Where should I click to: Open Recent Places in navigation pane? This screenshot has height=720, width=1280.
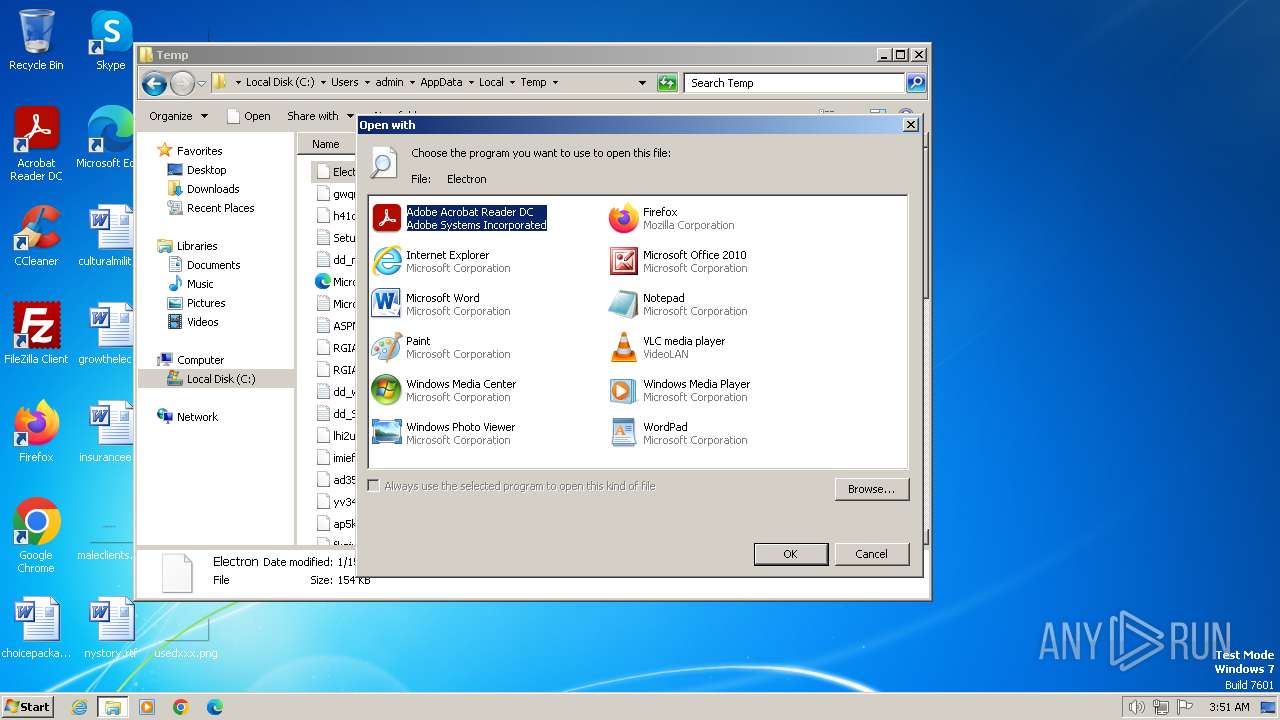tap(220, 208)
